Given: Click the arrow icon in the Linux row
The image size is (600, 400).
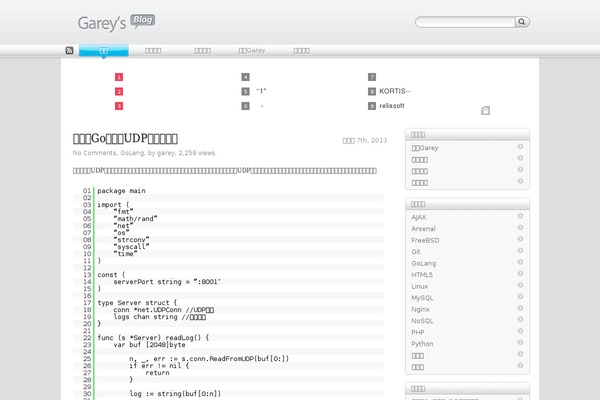Looking at the screenshot, I should (520, 285).
